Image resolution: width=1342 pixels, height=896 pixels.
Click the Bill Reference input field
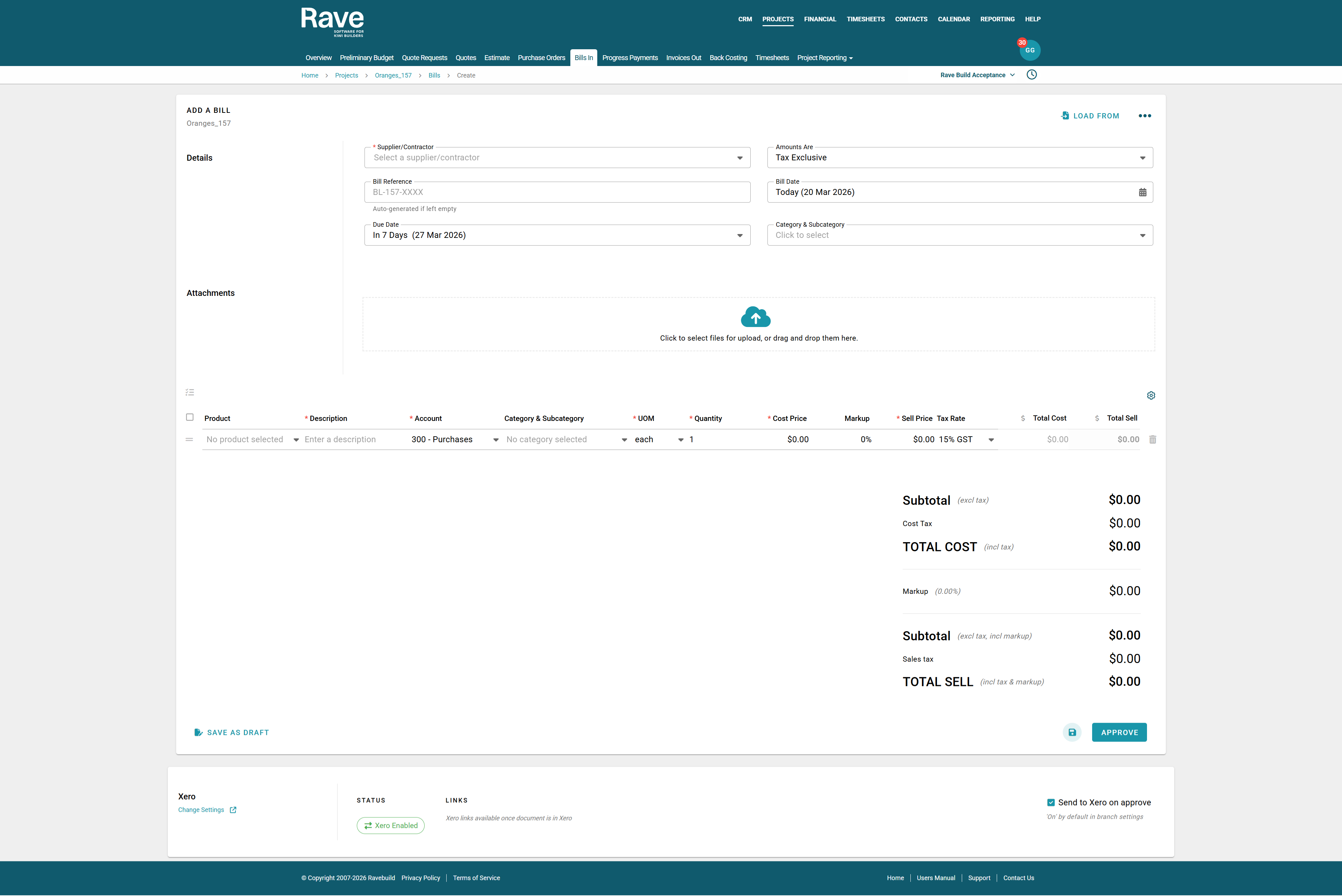[557, 192]
